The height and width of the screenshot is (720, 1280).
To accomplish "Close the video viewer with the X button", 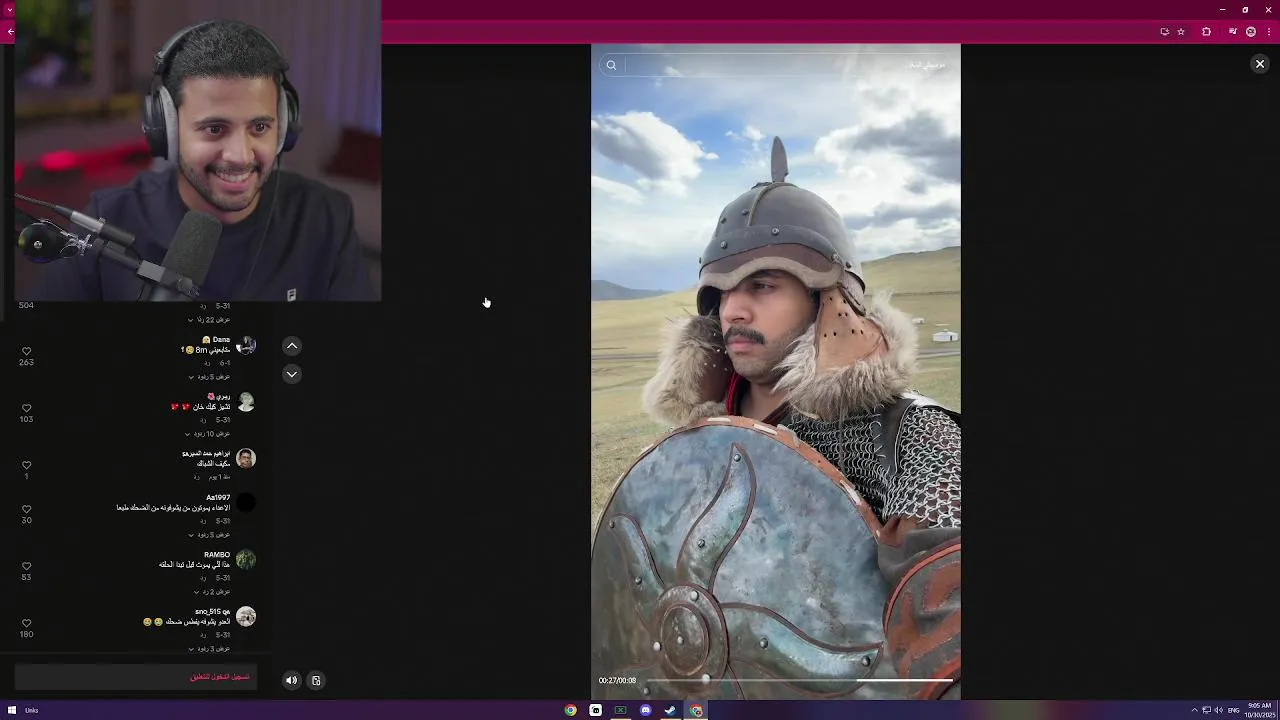I will [1260, 64].
